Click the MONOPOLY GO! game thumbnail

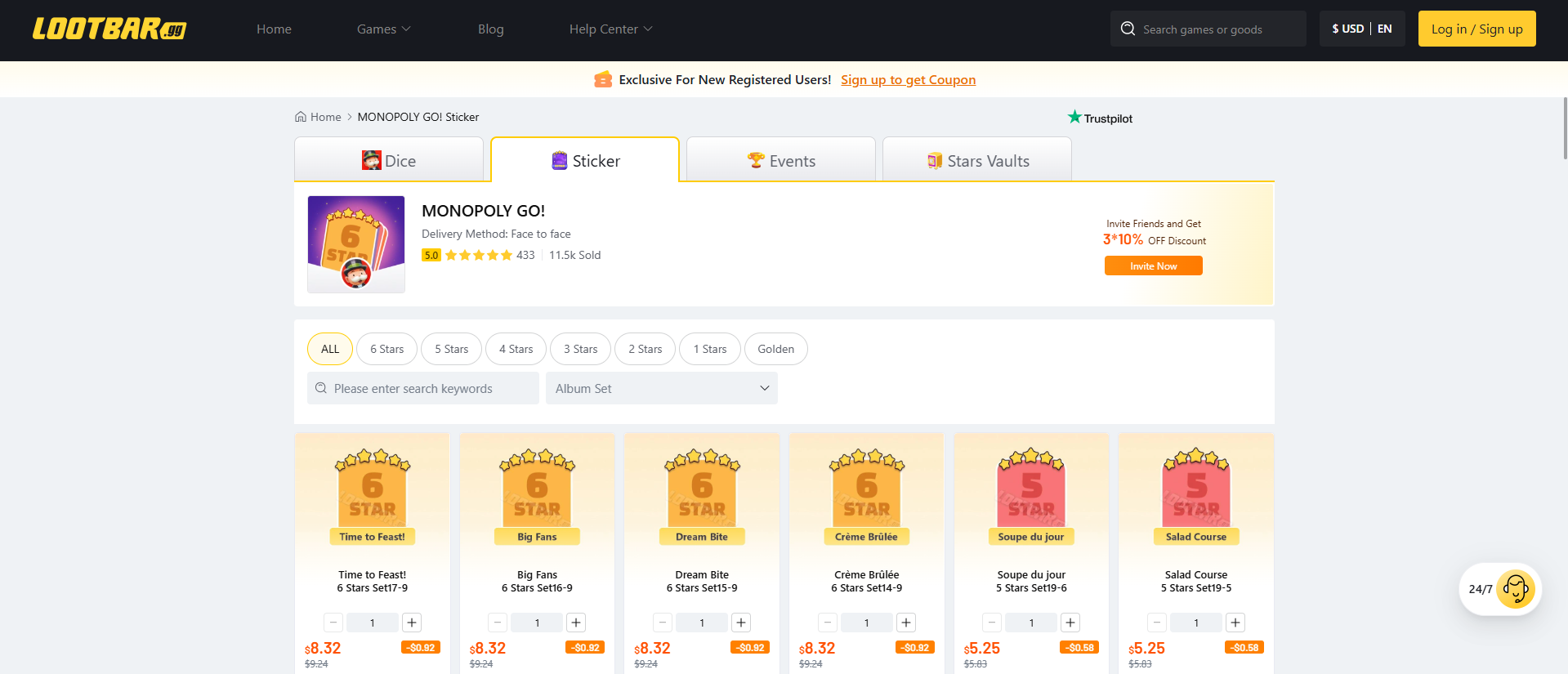coord(356,243)
